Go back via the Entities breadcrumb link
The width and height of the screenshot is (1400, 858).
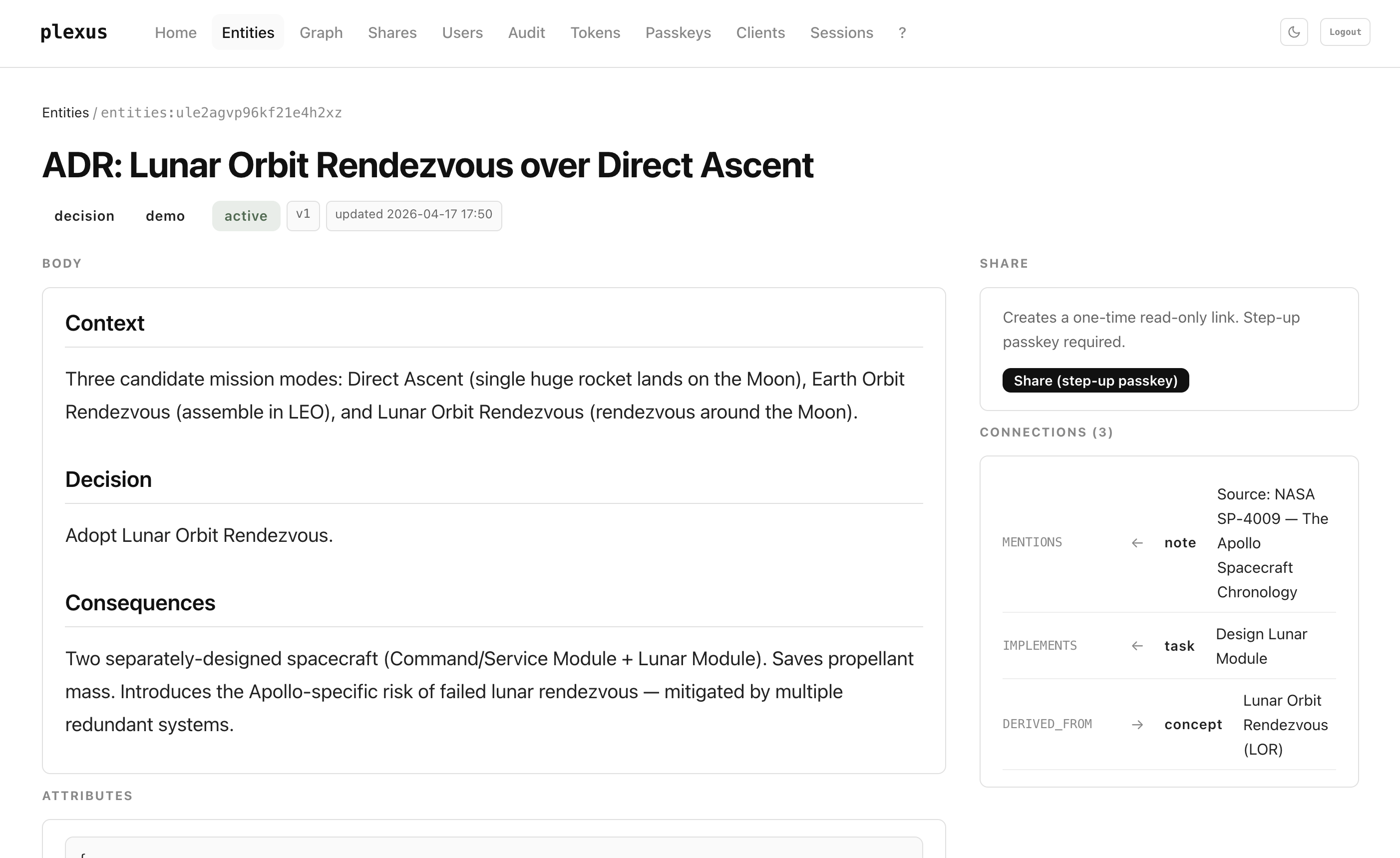(x=65, y=112)
